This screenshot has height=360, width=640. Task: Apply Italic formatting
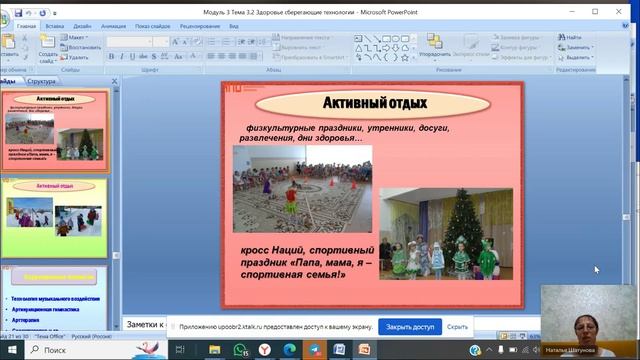[x=122, y=56]
